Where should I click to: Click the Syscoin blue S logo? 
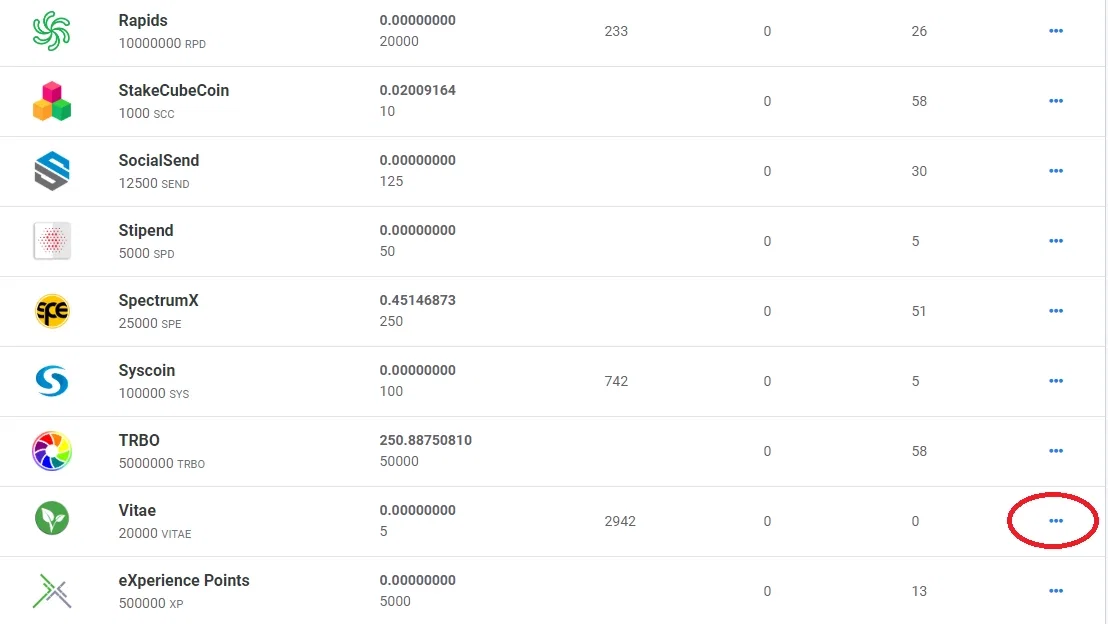point(52,381)
